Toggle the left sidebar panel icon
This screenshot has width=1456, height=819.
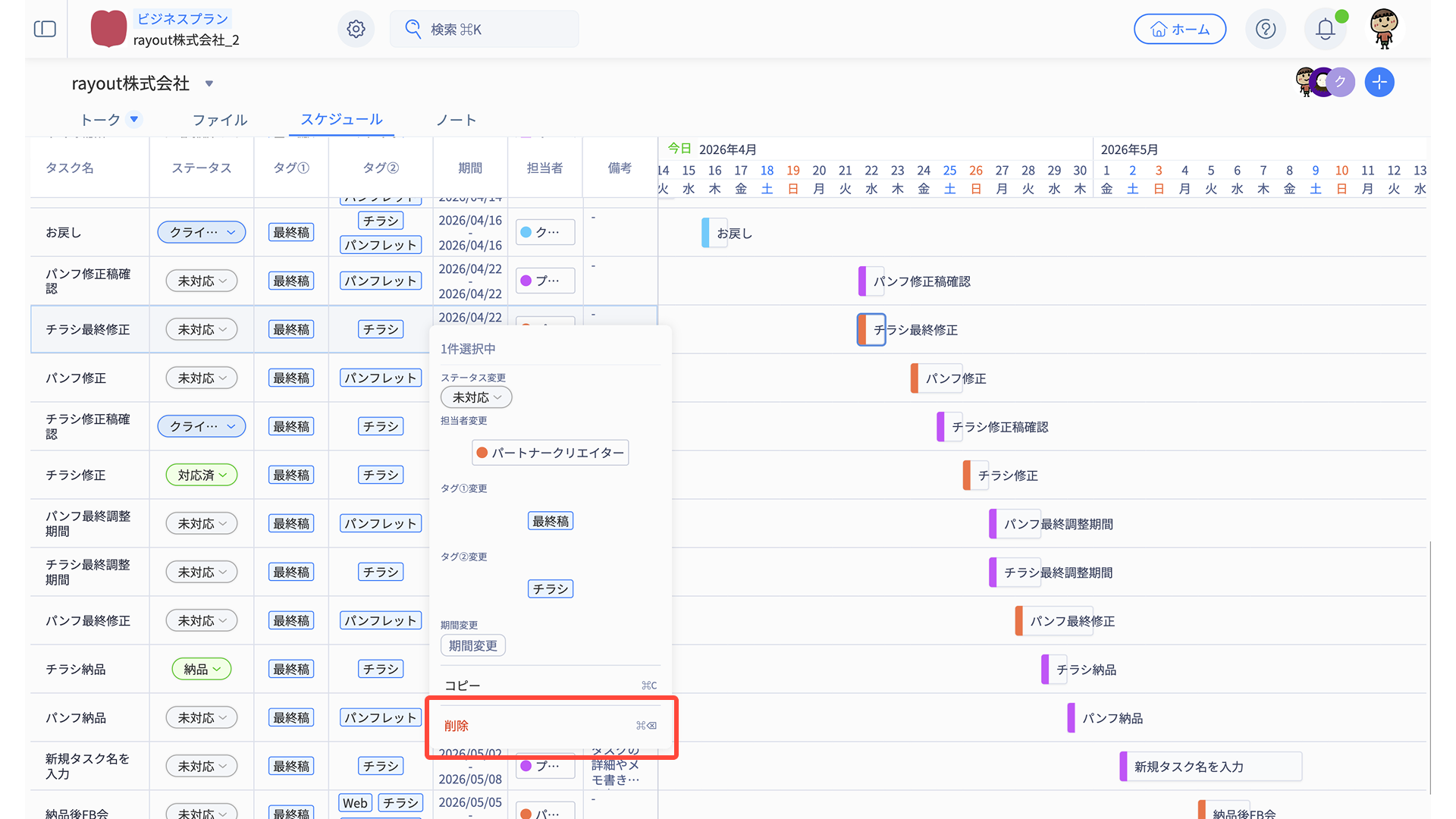tap(45, 29)
